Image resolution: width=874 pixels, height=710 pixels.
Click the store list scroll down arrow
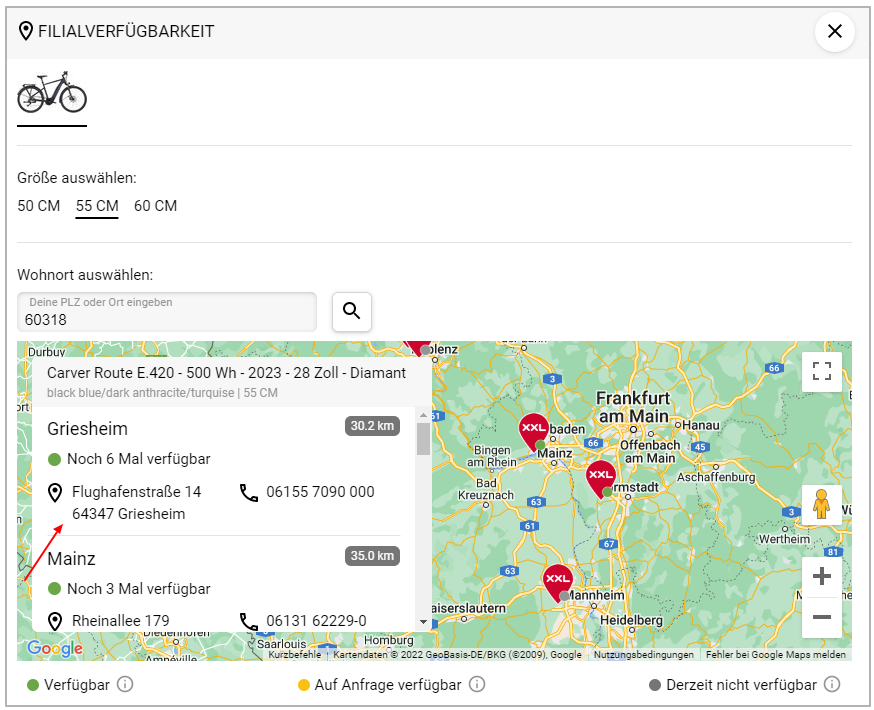423,621
